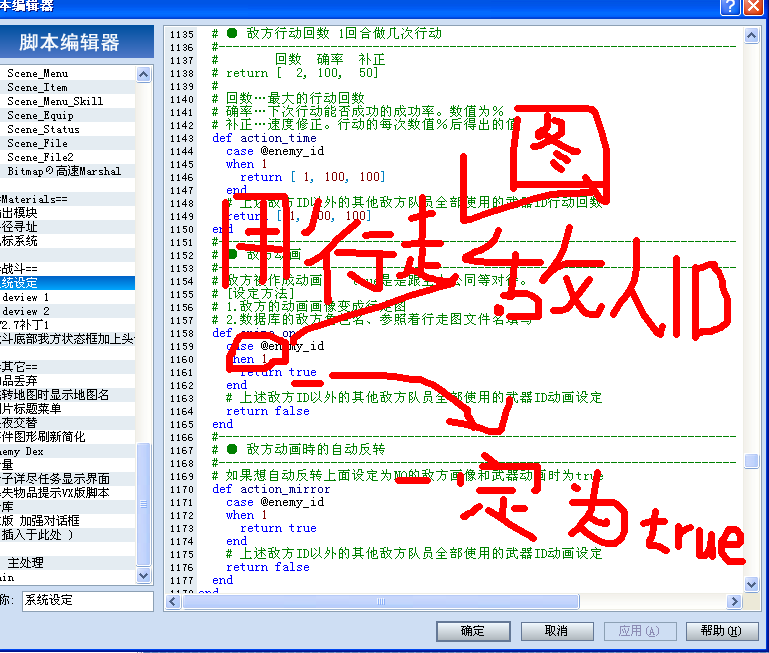
Task: Click the 帮助(H) button
Action: (x=721, y=631)
